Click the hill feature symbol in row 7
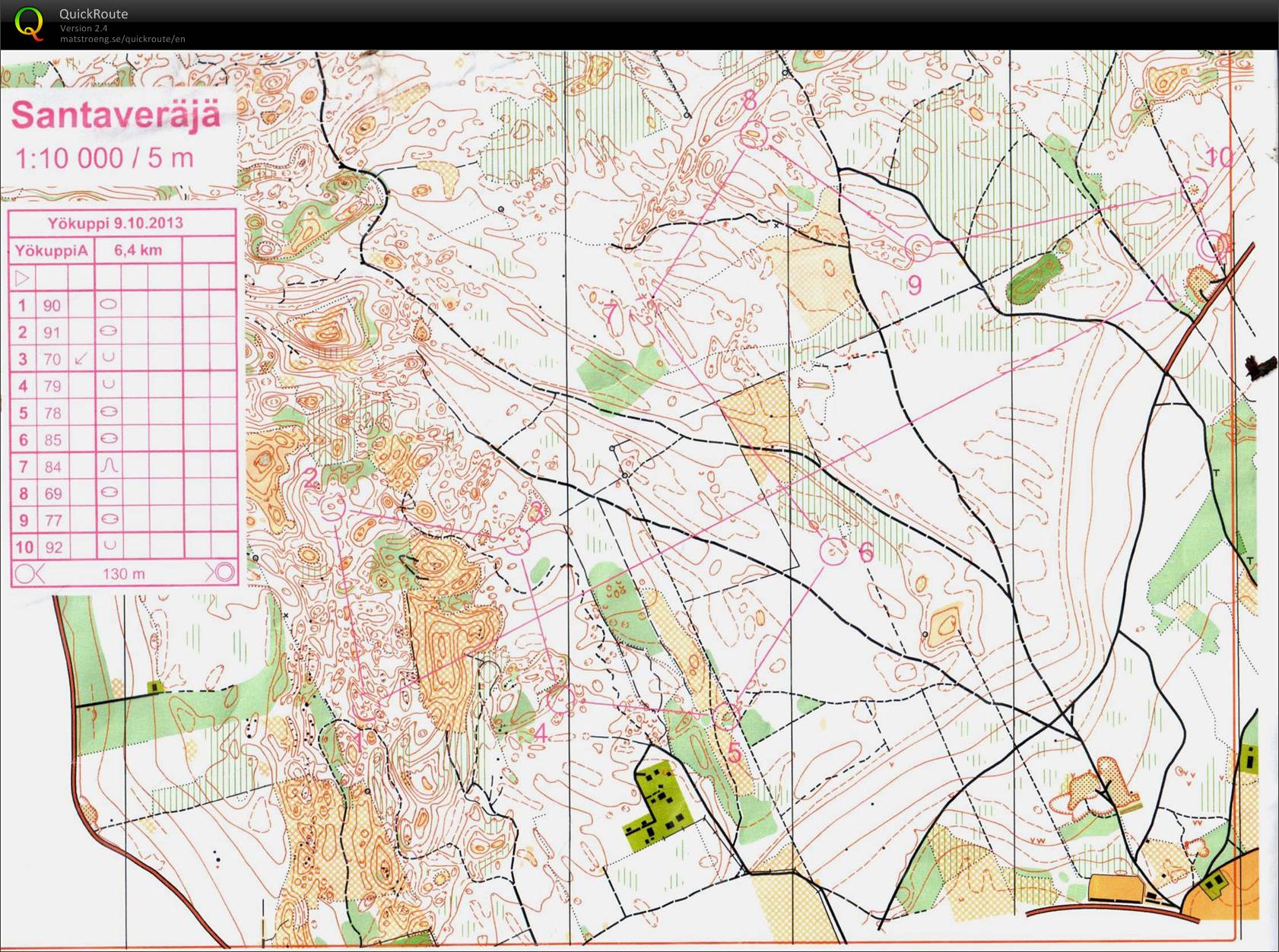This screenshot has width=1279, height=952. pos(109,465)
